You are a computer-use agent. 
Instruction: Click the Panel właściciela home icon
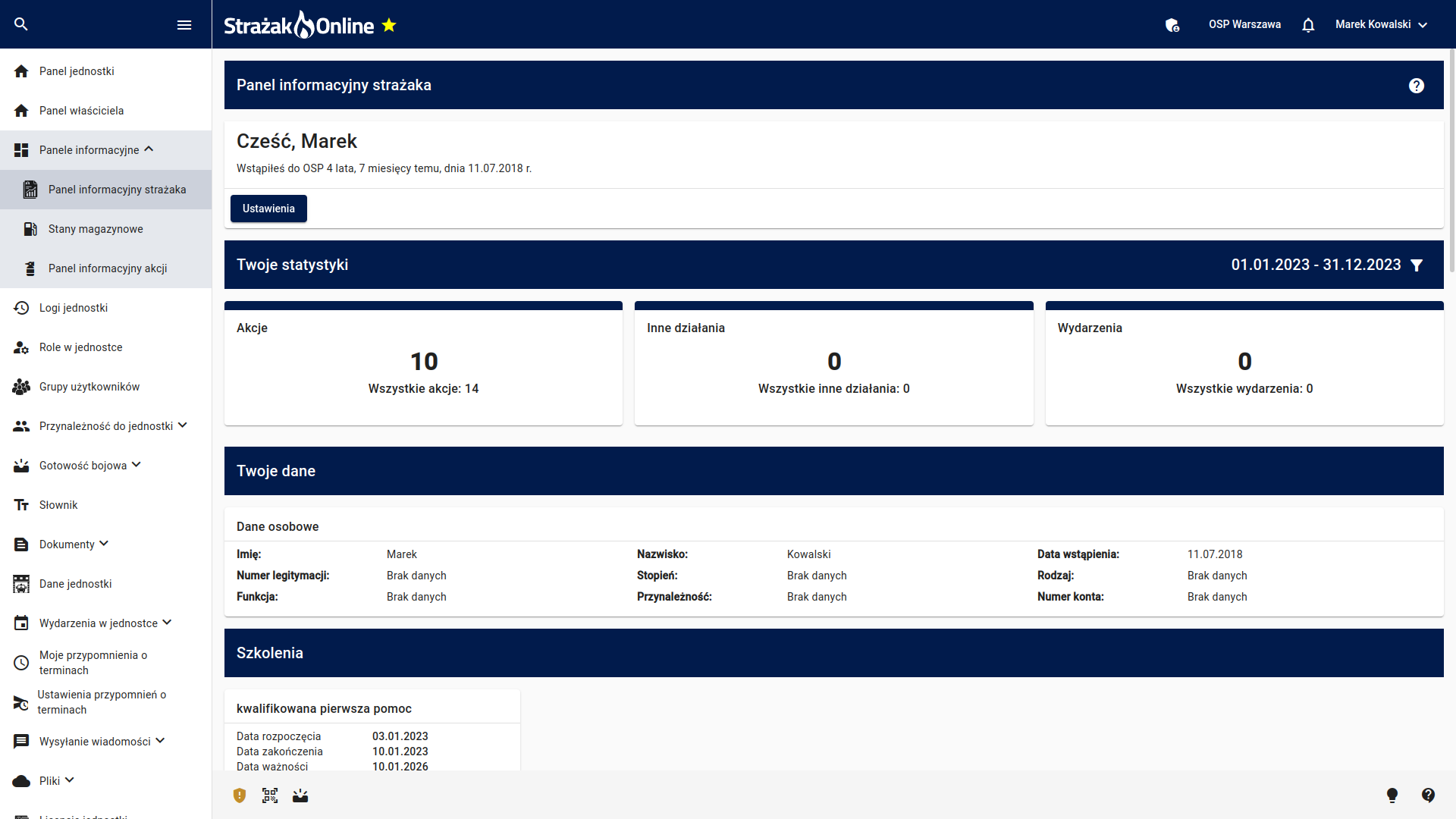(x=21, y=111)
